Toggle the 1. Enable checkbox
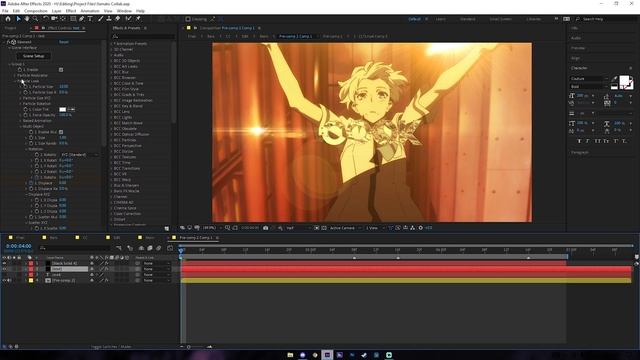 point(61,70)
